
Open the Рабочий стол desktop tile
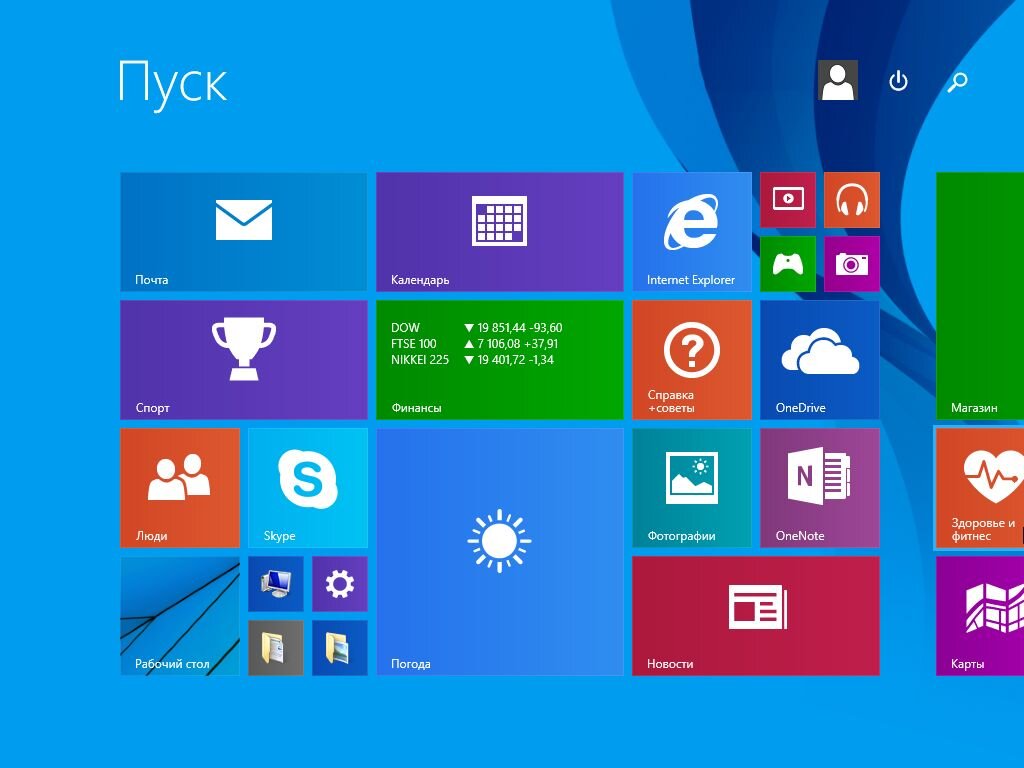point(180,616)
